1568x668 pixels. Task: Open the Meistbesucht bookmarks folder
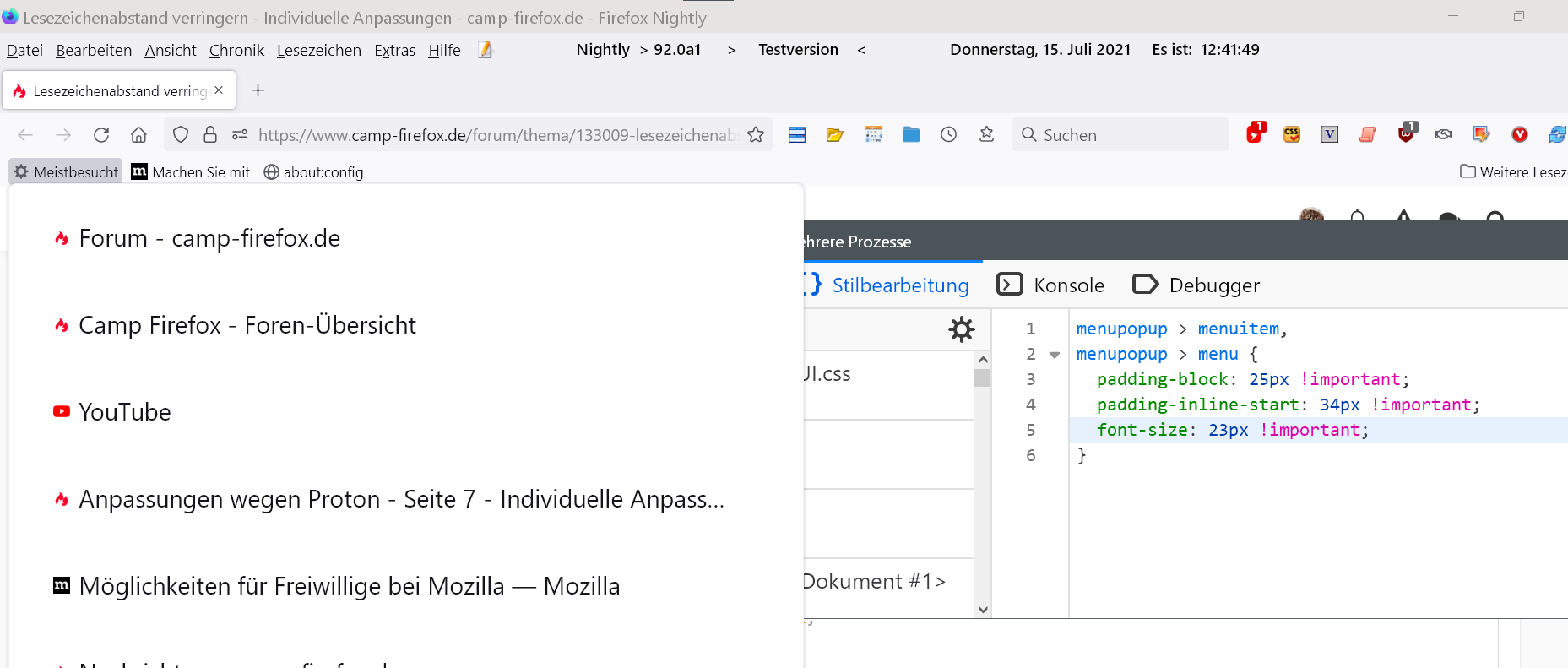pyautogui.click(x=66, y=172)
